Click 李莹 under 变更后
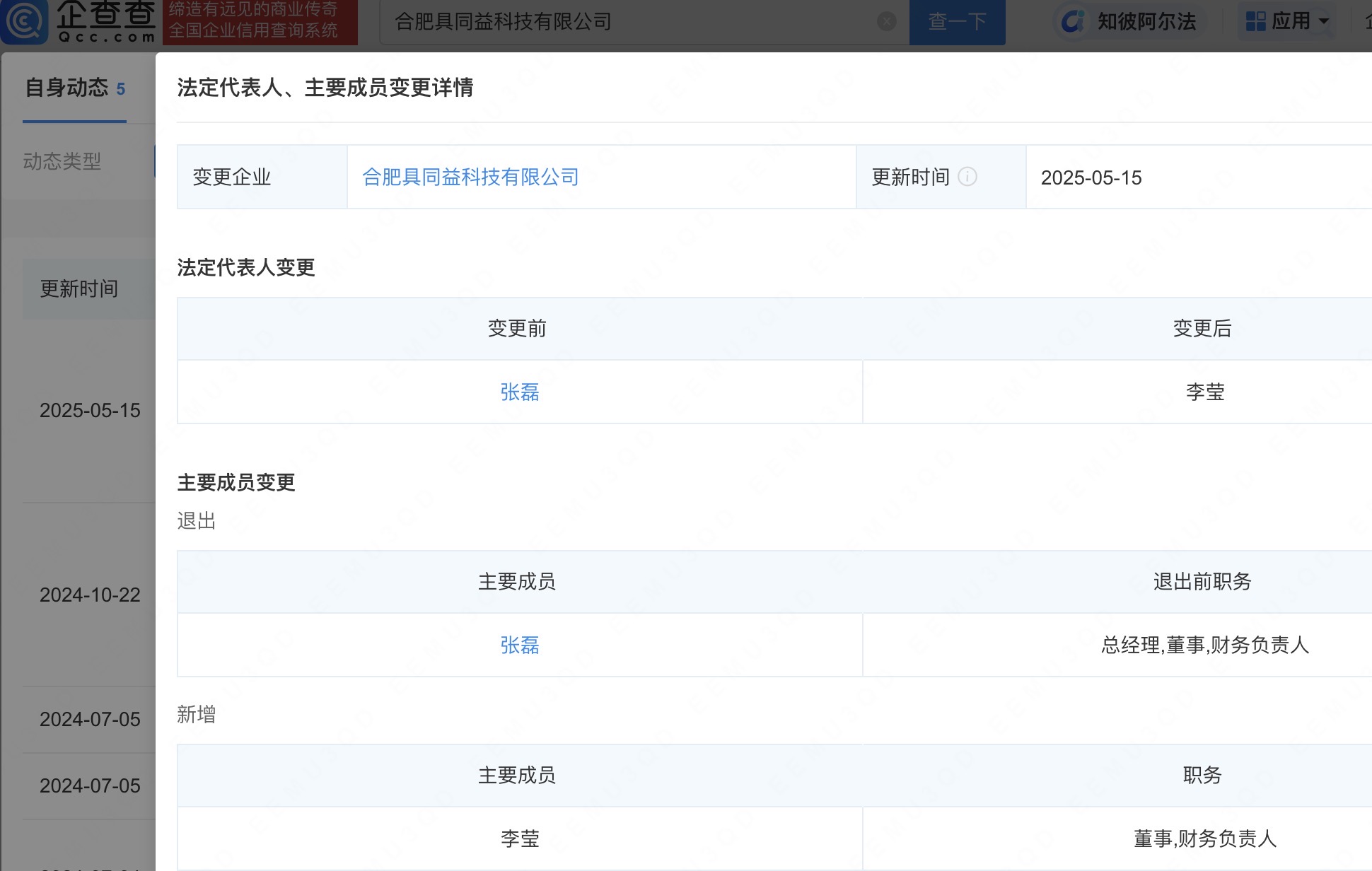 point(1205,392)
